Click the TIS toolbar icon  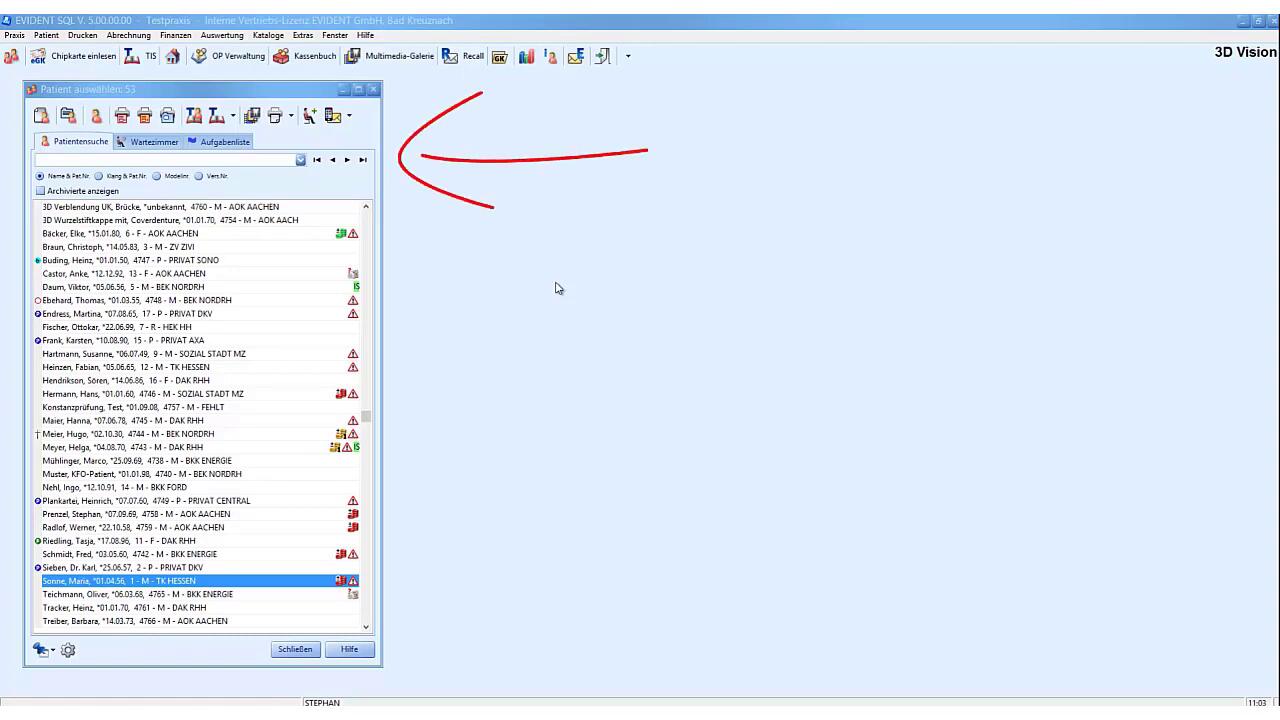point(140,57)
